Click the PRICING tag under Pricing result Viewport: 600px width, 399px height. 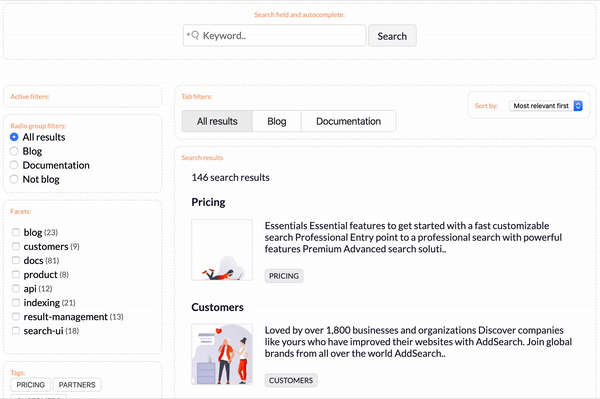[284, 276]
